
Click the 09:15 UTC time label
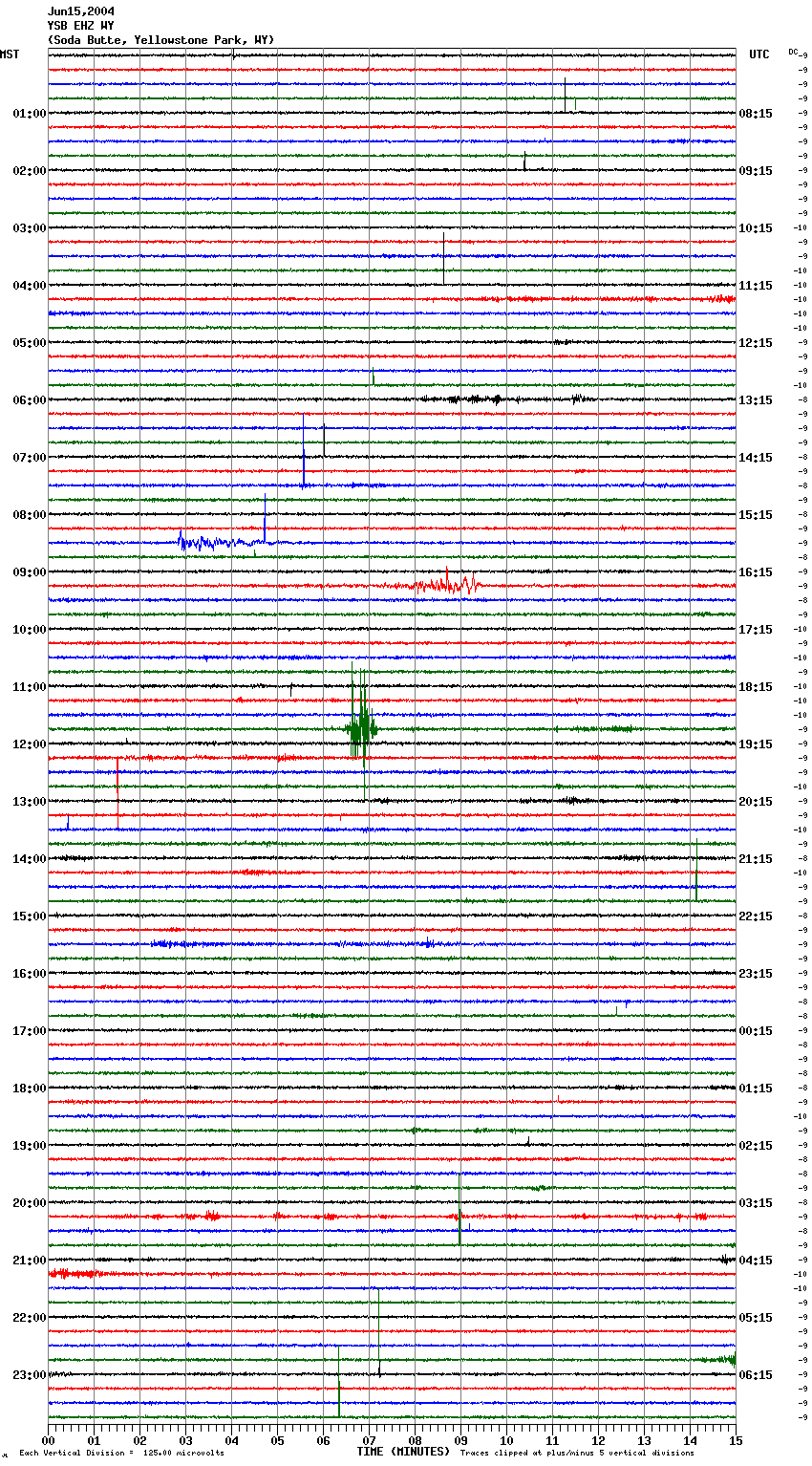[756, 171]
